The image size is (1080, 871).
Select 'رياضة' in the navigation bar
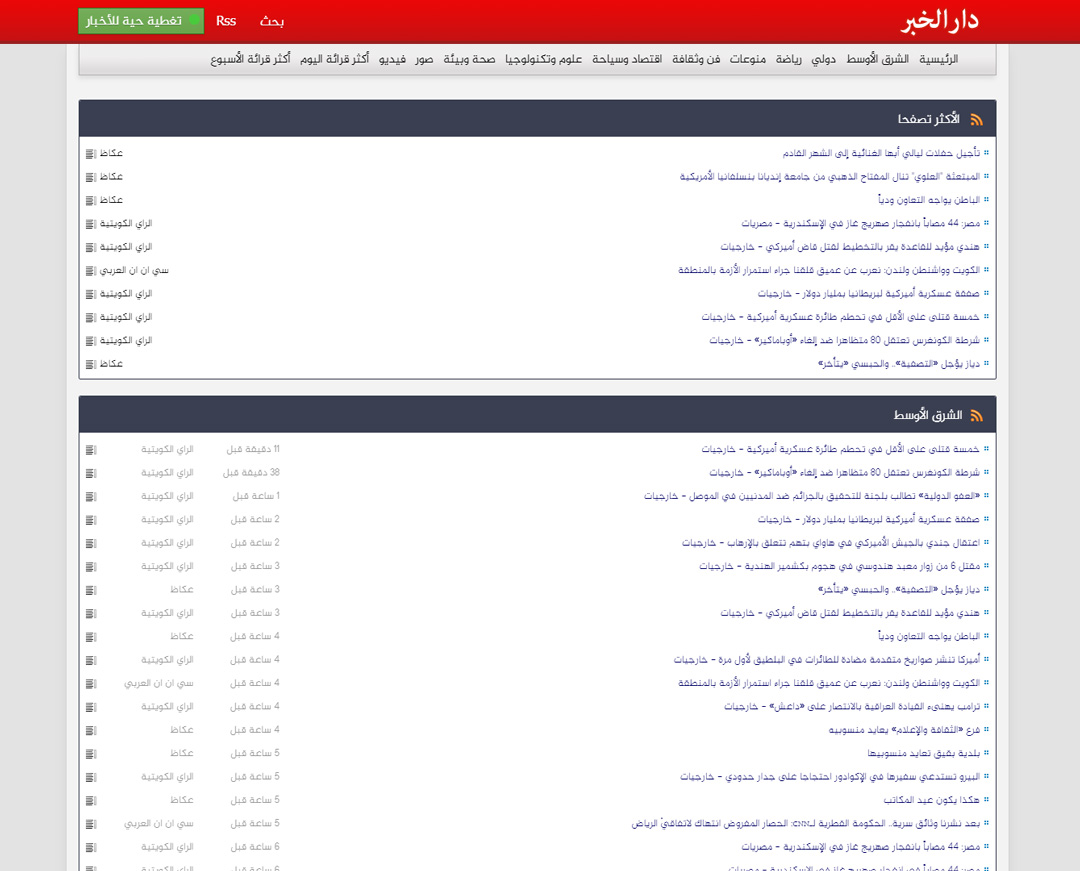(x=789, y=59)
